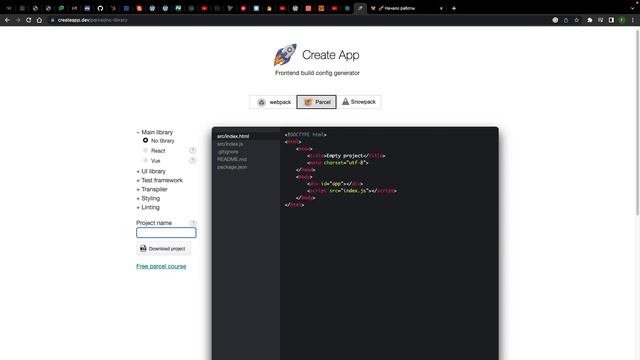Open the tab search chevron
The width and height of the screenshot is (640, 360).
tap(633, 8)
